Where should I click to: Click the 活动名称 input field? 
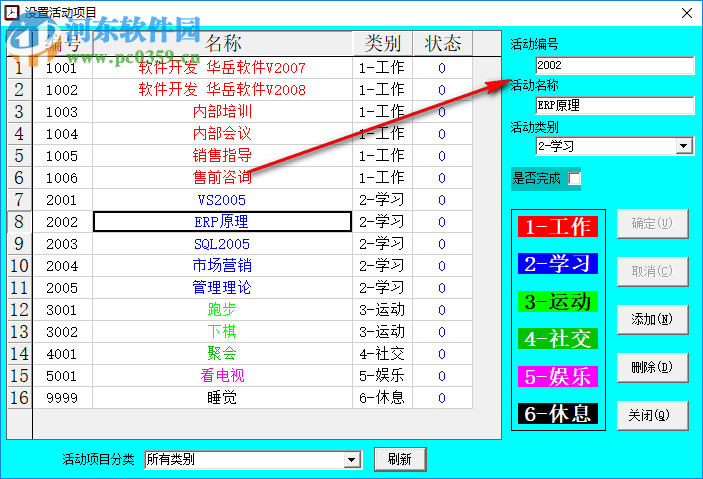coord(615,105)
